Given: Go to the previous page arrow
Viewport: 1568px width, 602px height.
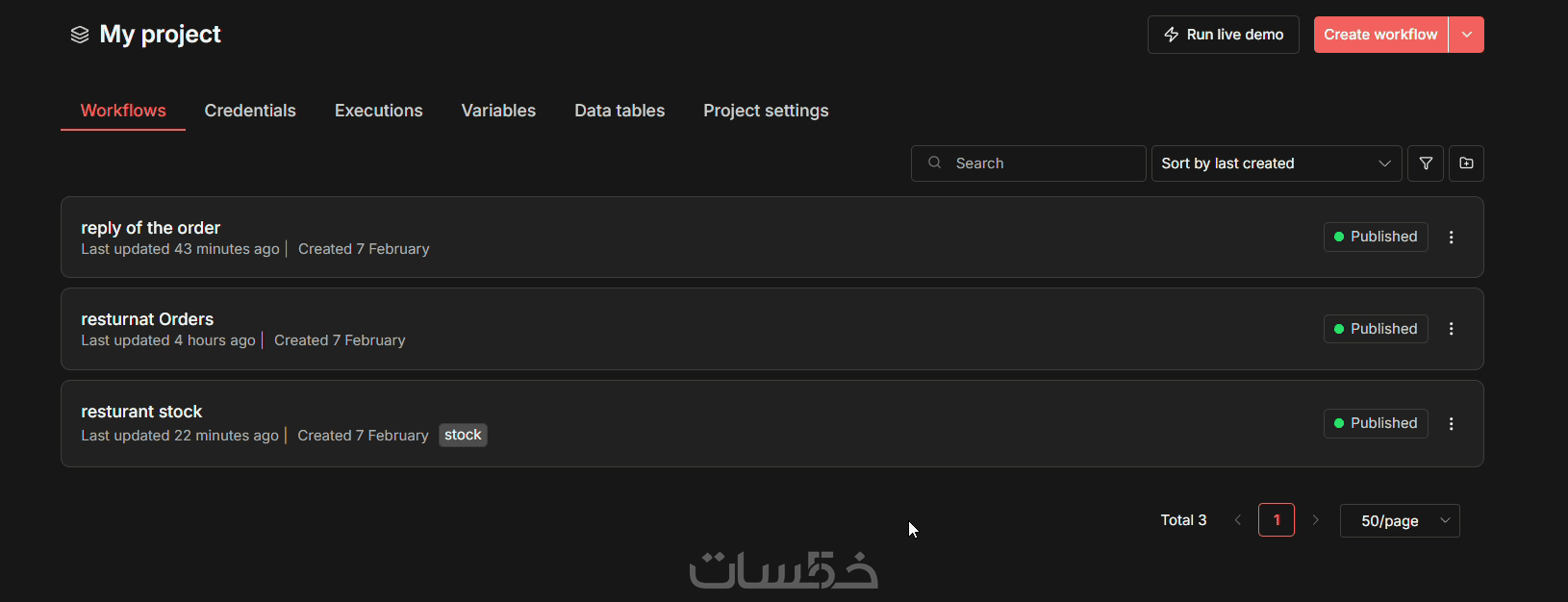Looking at the screenshot, I should (1238, 520).
